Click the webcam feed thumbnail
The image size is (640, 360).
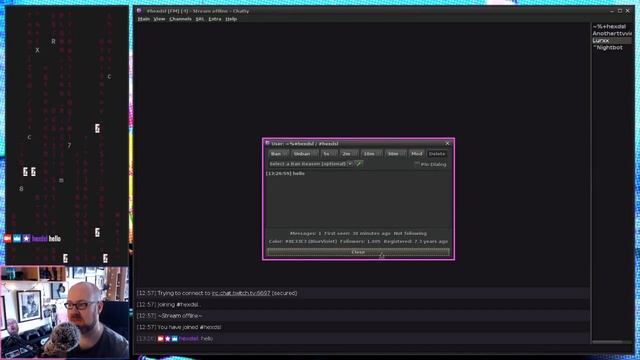tap(65, 312)
